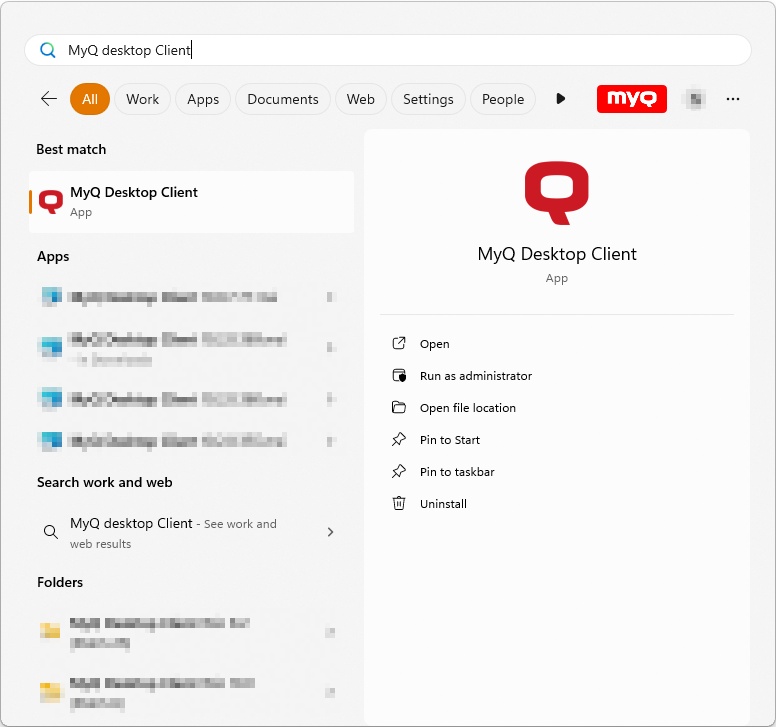Click the Folders section heading
Viewport: 776px width, 727px height.
tap(60, 582)
